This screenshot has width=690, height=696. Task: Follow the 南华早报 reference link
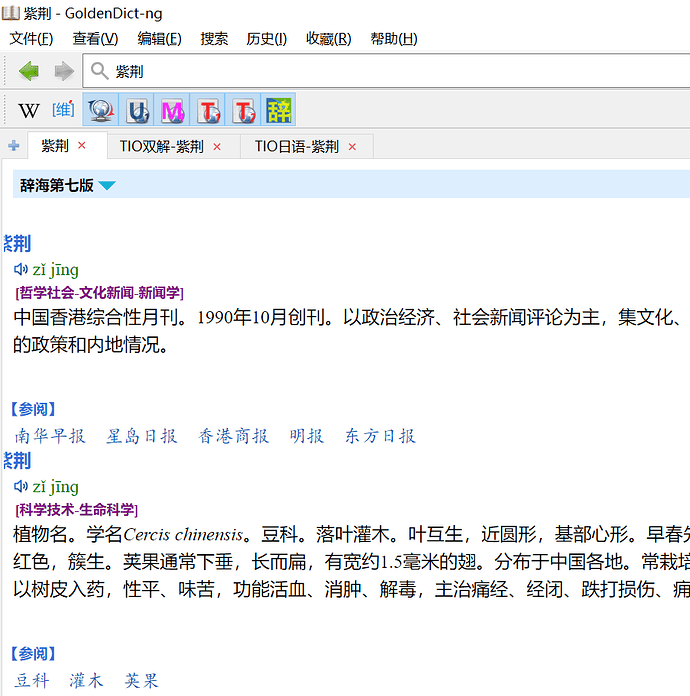(50, 436)
